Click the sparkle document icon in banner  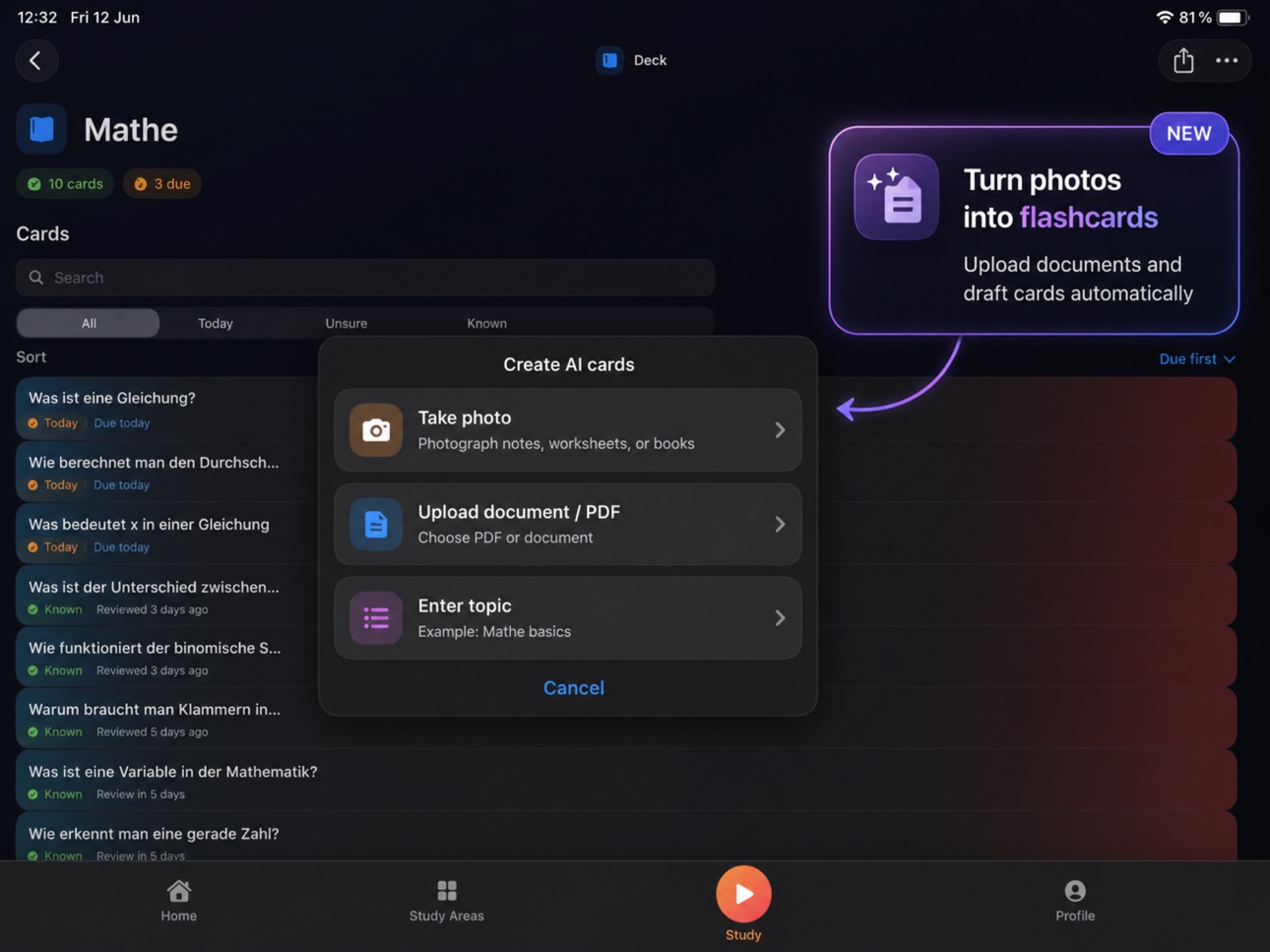pyautogui.click(x=896, y=197)
